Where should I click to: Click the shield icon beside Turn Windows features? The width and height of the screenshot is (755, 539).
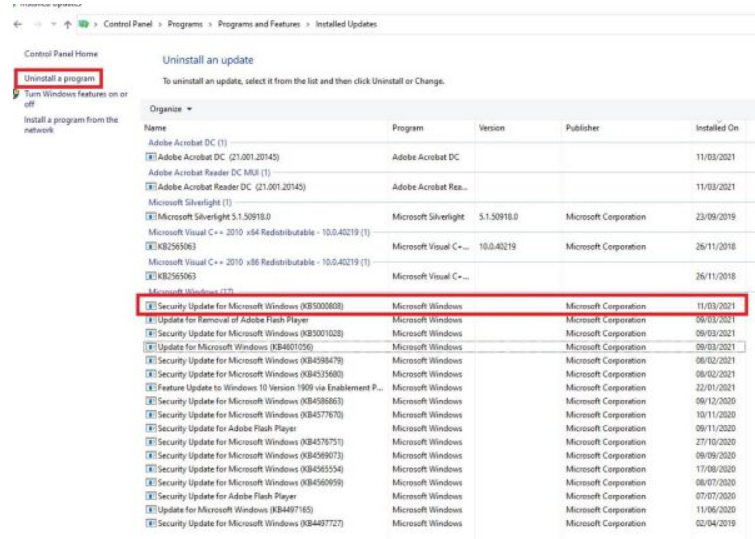16,94
